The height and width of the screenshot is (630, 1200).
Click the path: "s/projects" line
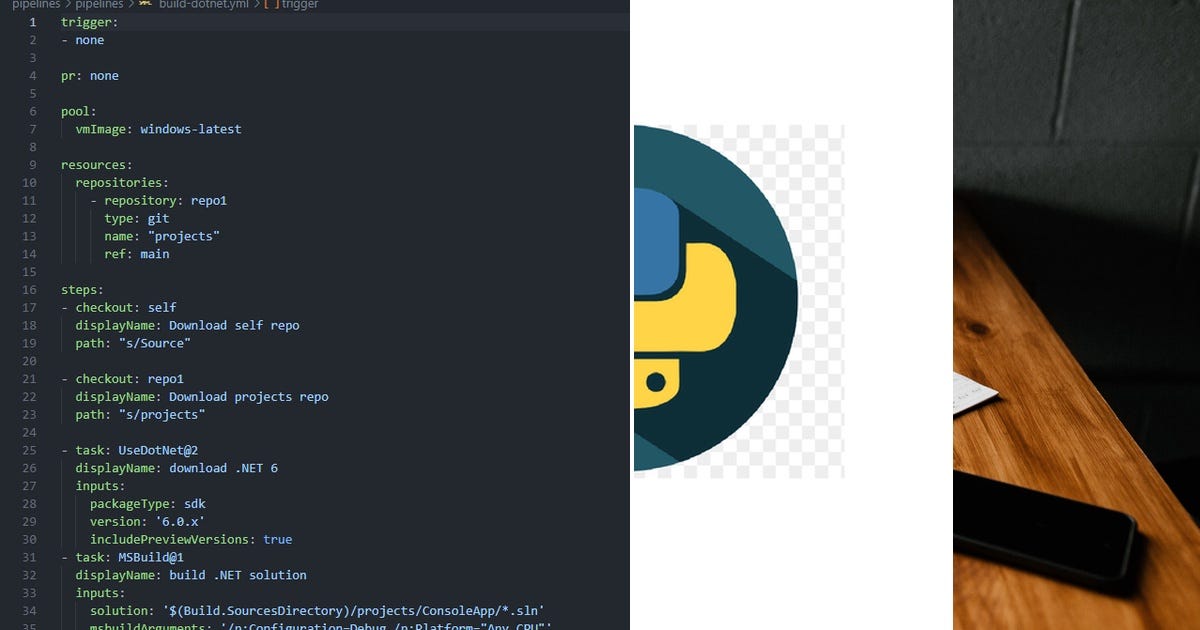coord(140,415)
